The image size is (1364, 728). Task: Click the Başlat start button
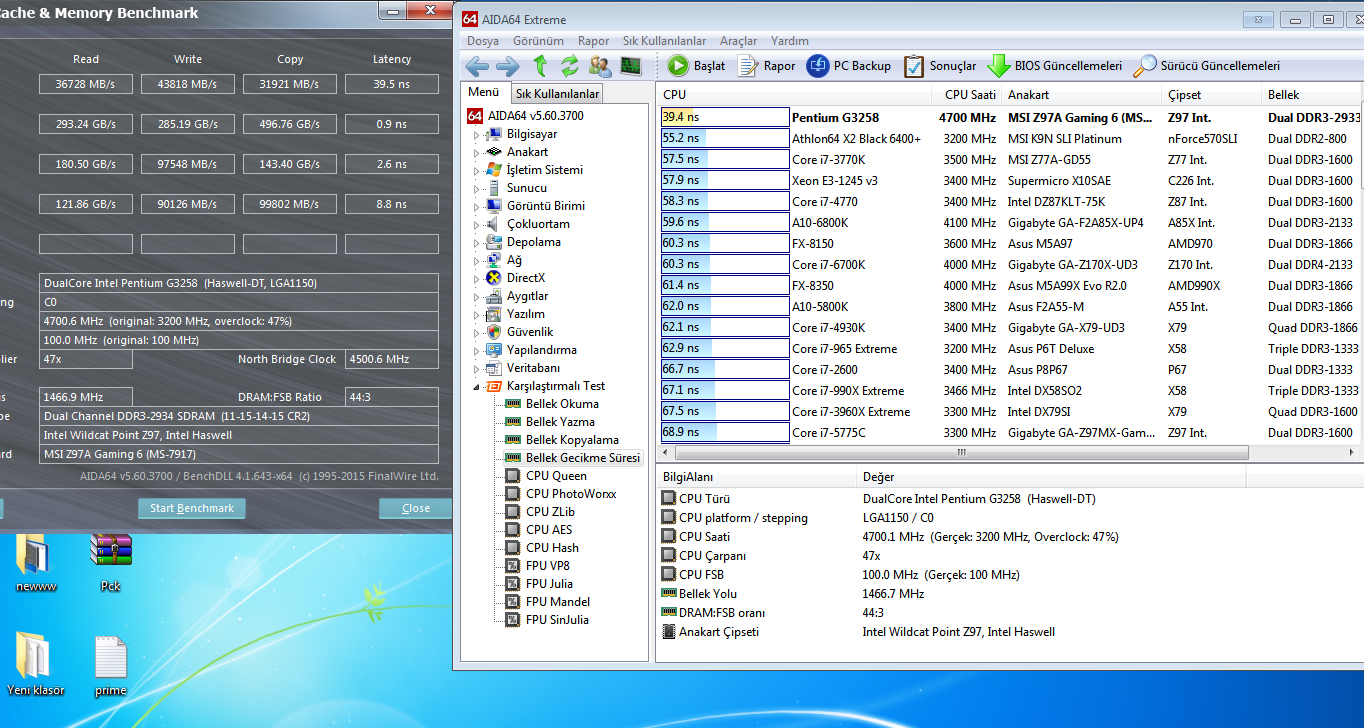[696, 66]
